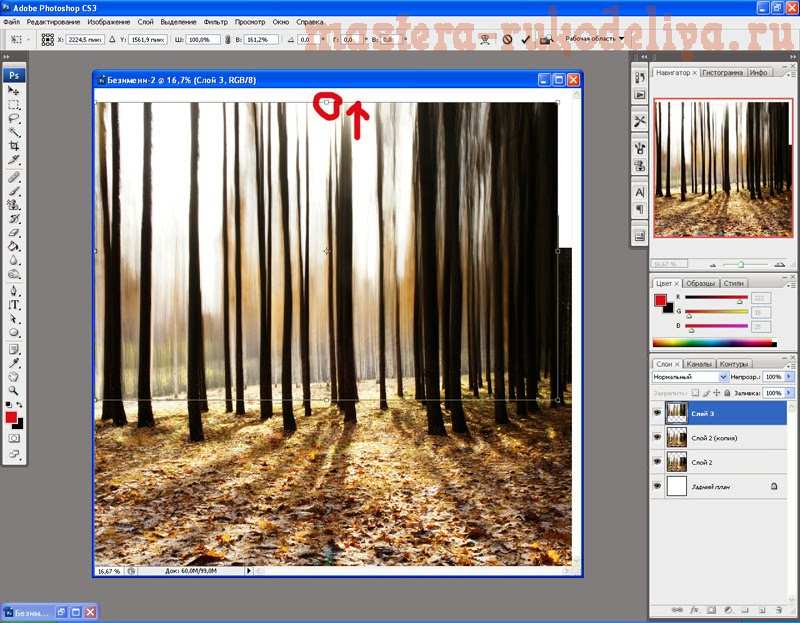800x623 pixels.
Task: Switch to warp mode in options bar
Action: coord(487,39)
